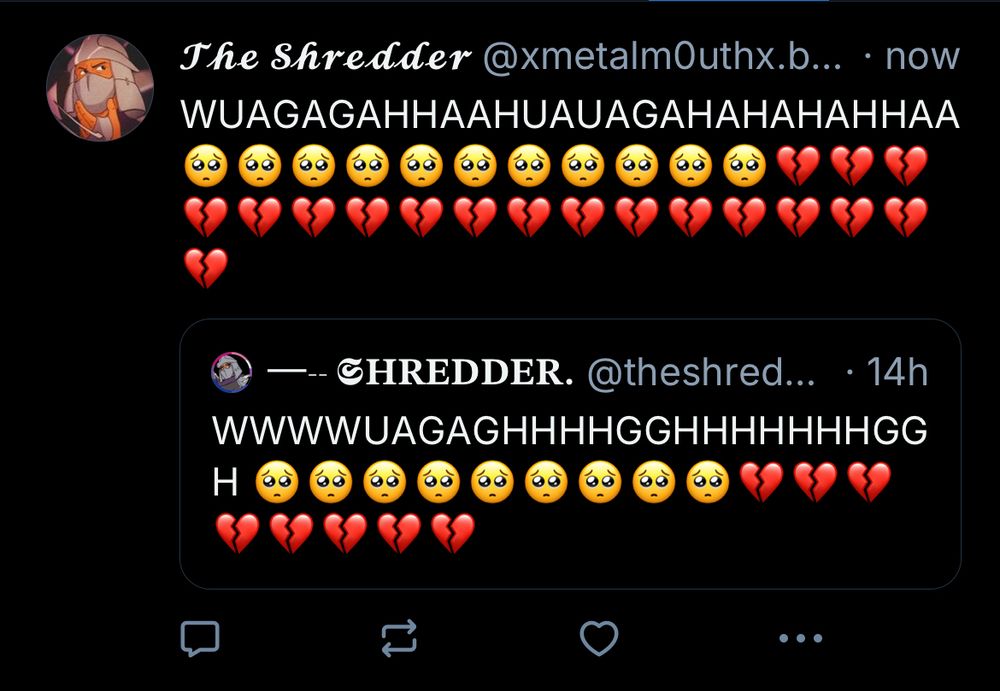Click the WUAGAGAHHAAHUAUAGAHAHAHAHHAA tweet text

pyautogui.click(x=570, y=115)
